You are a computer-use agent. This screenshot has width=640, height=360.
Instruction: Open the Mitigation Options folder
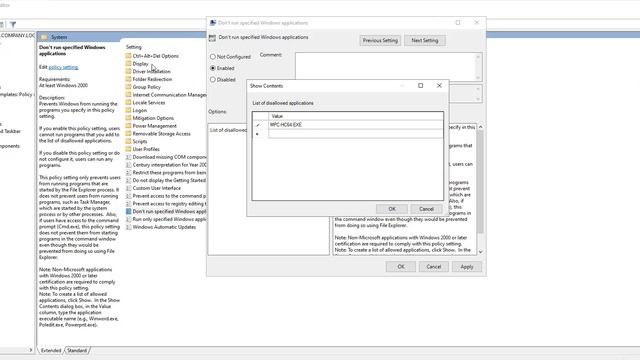click(x=149, y=118)
